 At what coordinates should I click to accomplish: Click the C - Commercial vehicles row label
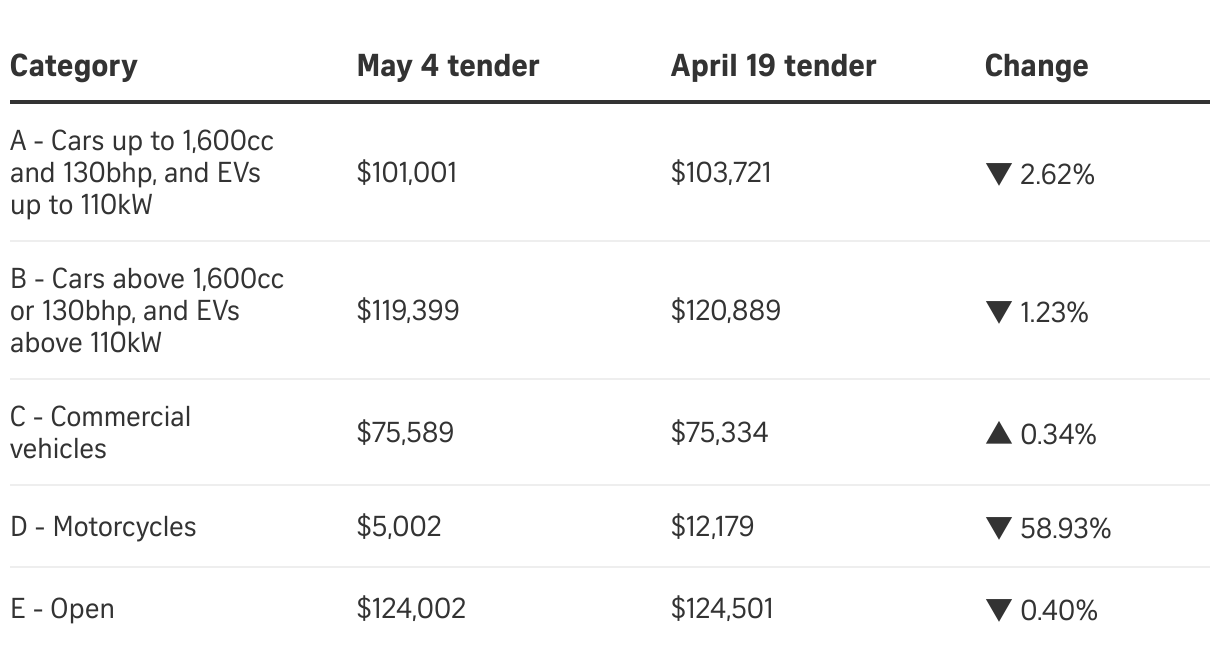pyautogui.click(x=100, y=432)
